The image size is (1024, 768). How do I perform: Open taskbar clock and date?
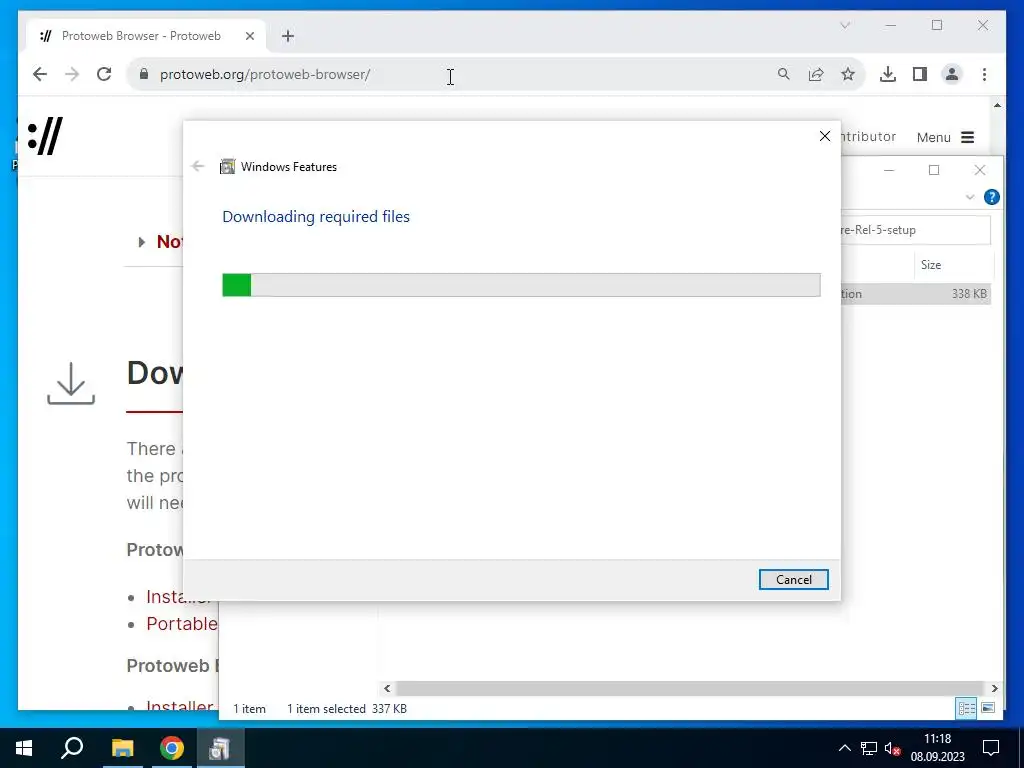[x=938, y=748]
